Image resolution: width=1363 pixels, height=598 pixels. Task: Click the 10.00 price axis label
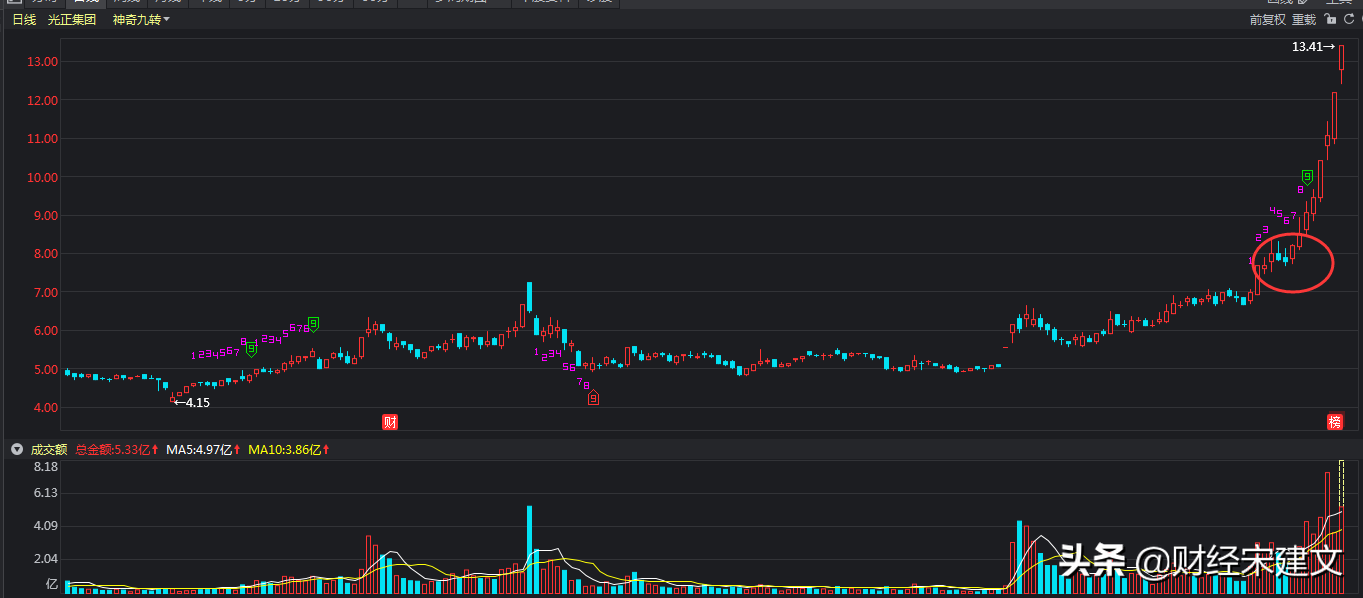(43, 177)
